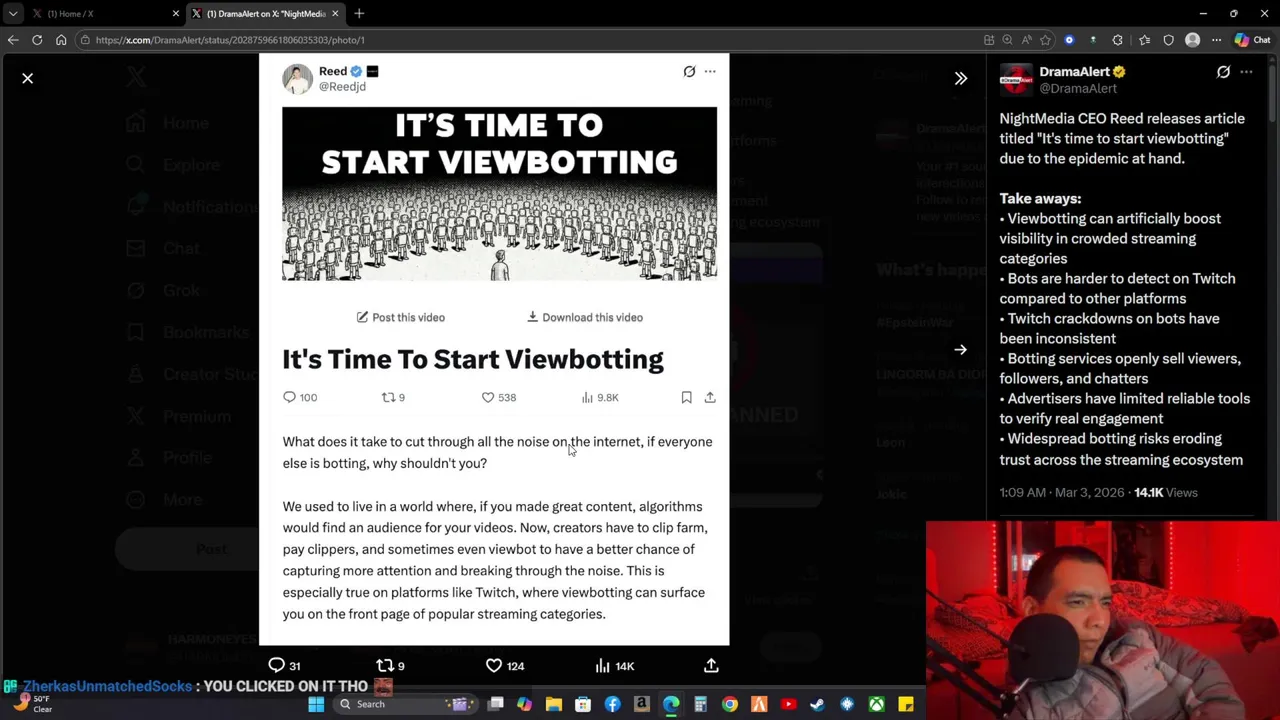Click @Reedjd handle
The image size is (1280, 720).
pyautogui.click(x=342, y=87)
